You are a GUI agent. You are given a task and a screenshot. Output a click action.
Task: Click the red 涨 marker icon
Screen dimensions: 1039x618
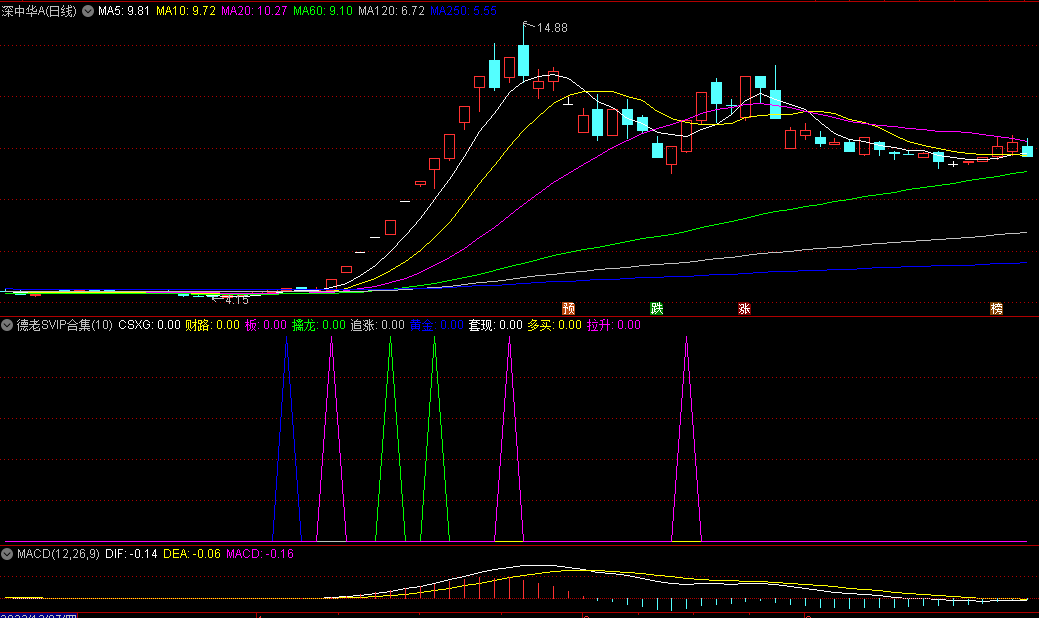click(x=744, y=309)
